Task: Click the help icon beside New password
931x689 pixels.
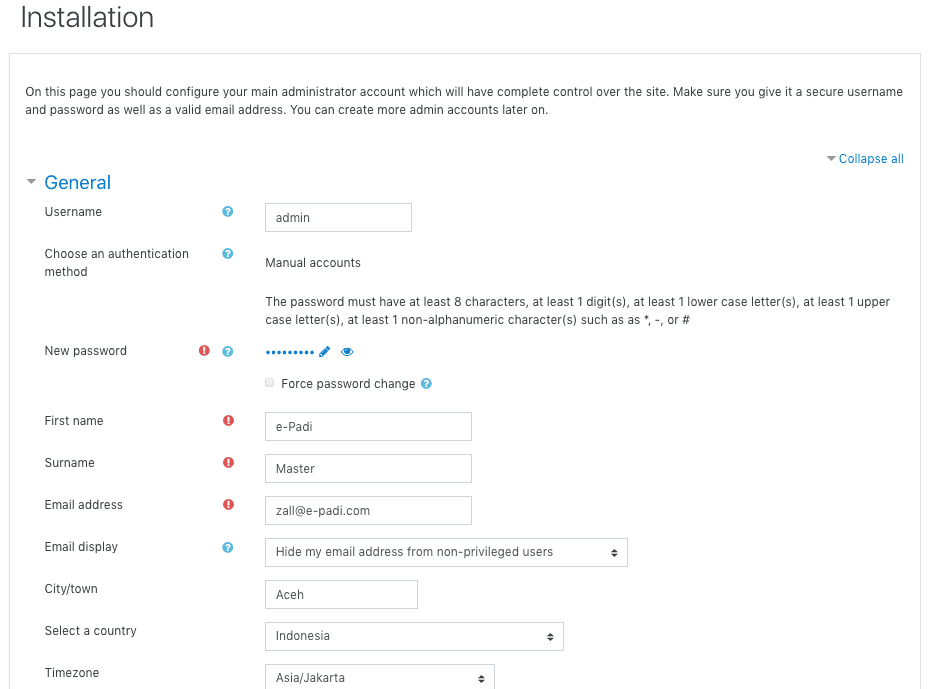Action: (228, 351)
